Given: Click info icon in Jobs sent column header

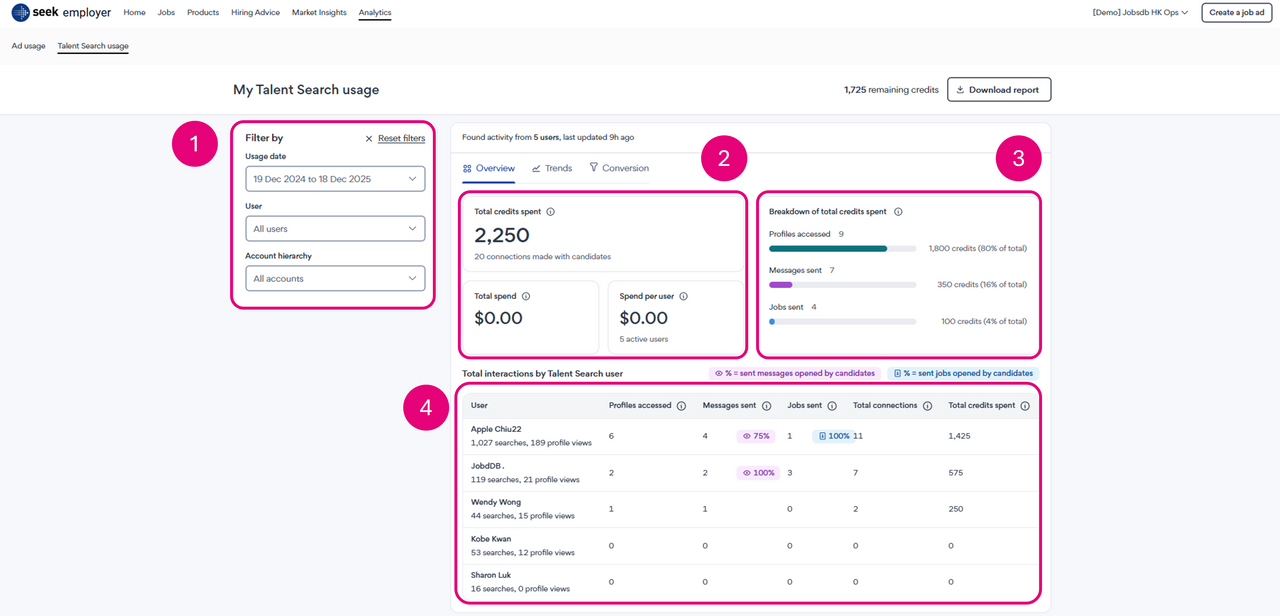Looking at the screenshot, I should point(832,406).
